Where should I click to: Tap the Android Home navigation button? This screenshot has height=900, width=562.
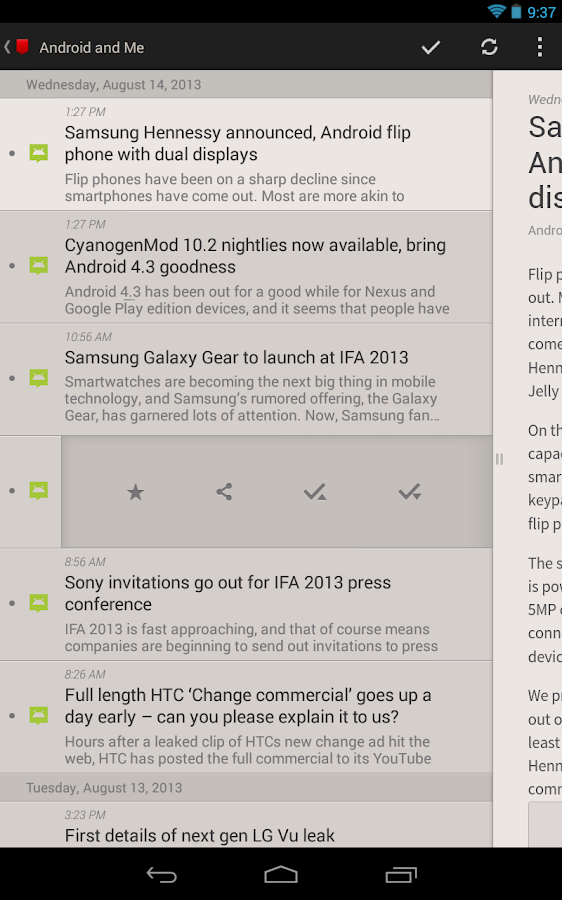pyautogui.click(x=281, y=874)
